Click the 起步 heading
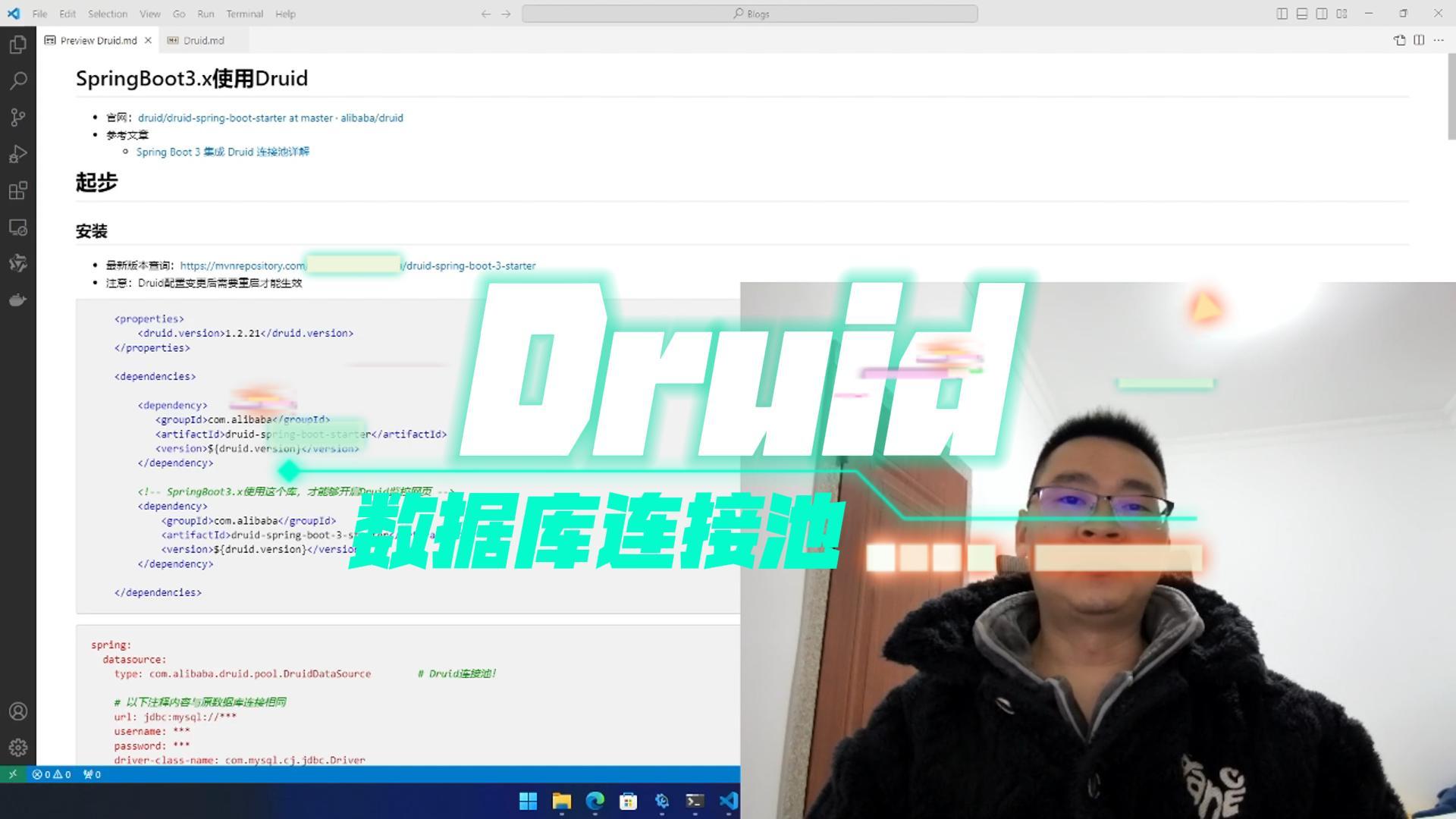 [96, 182]
